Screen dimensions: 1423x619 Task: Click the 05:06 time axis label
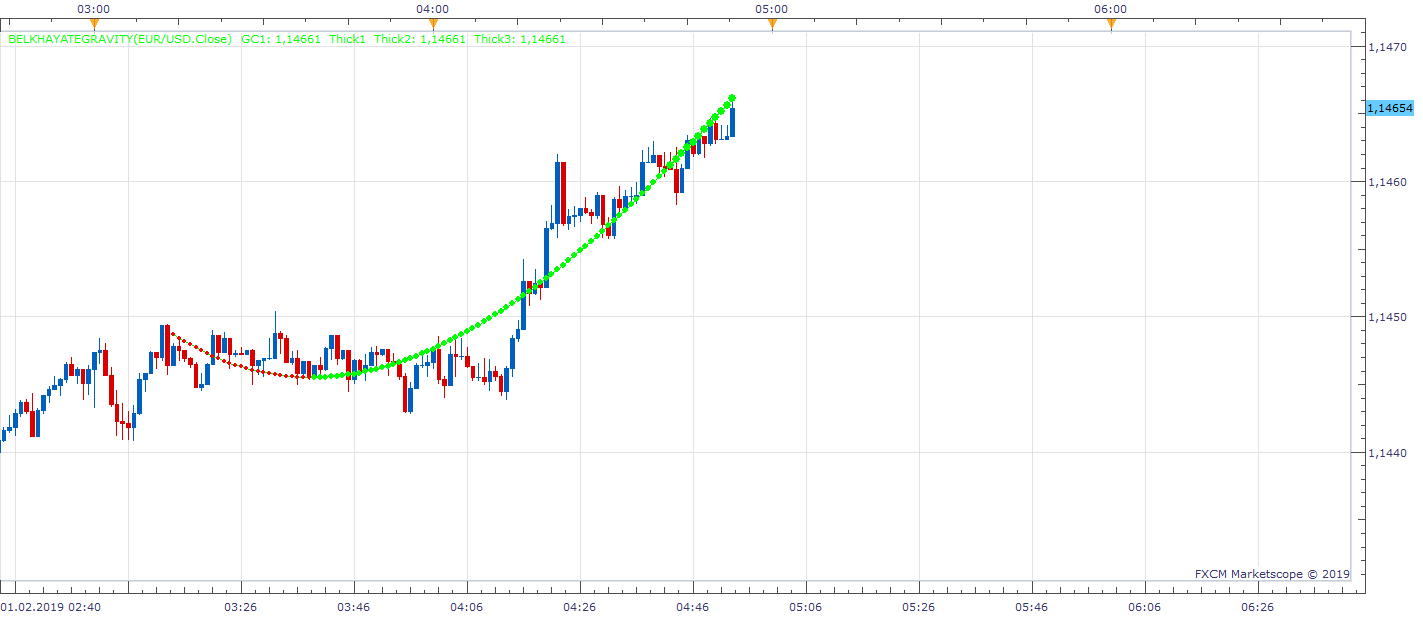(806, 606)
